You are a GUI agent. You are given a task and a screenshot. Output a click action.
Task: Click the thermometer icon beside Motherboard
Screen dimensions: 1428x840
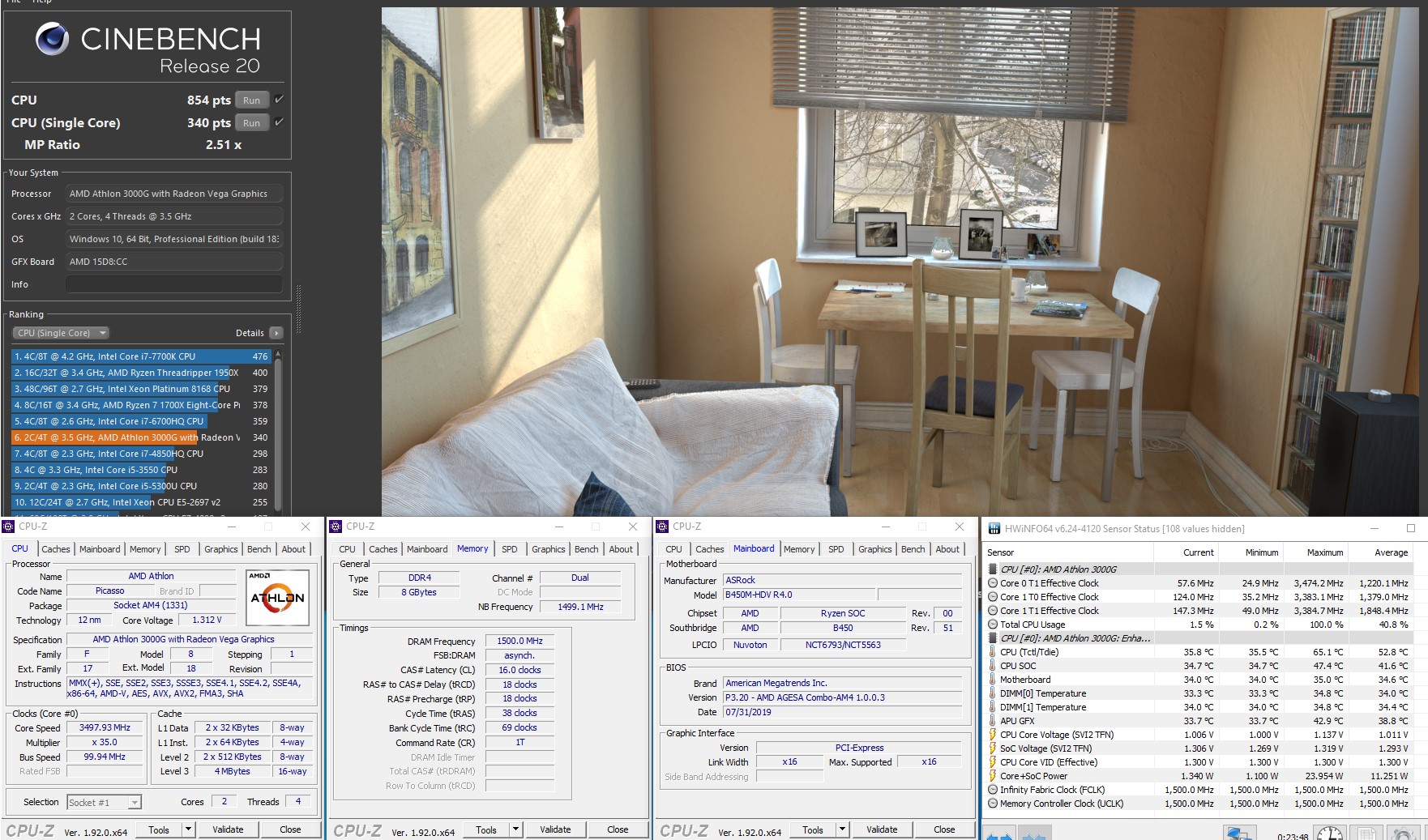click(993, 680)
